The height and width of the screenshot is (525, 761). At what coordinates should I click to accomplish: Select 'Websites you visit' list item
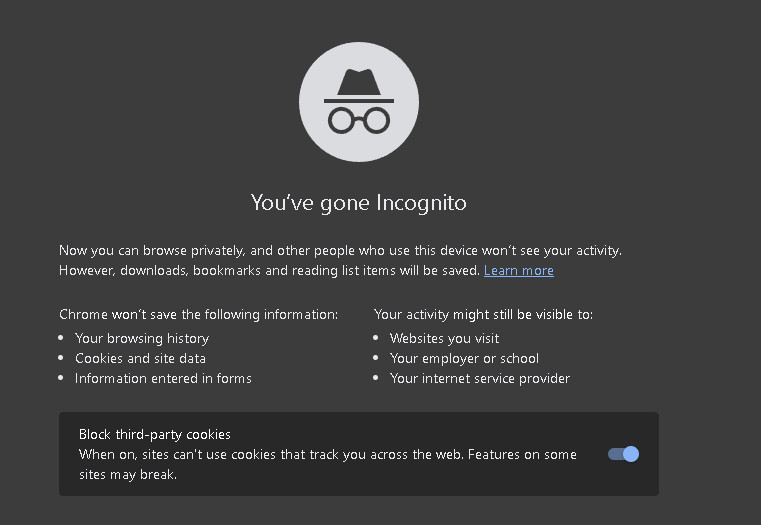(x=445, y=338)
